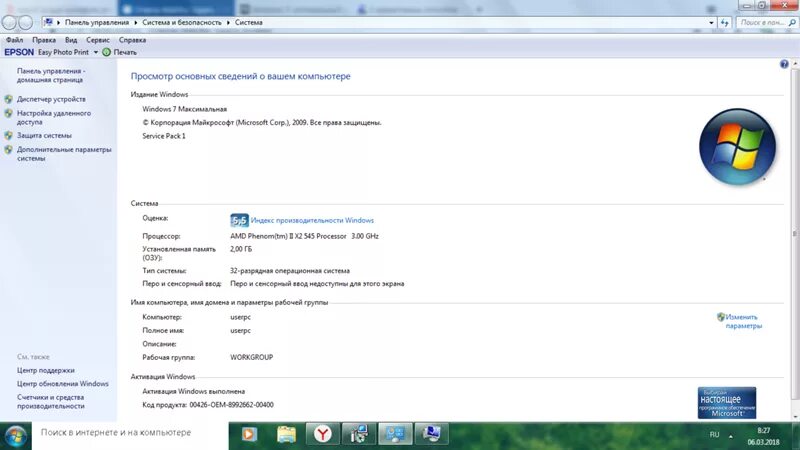Click the RU language indicator

coord(714,435)
